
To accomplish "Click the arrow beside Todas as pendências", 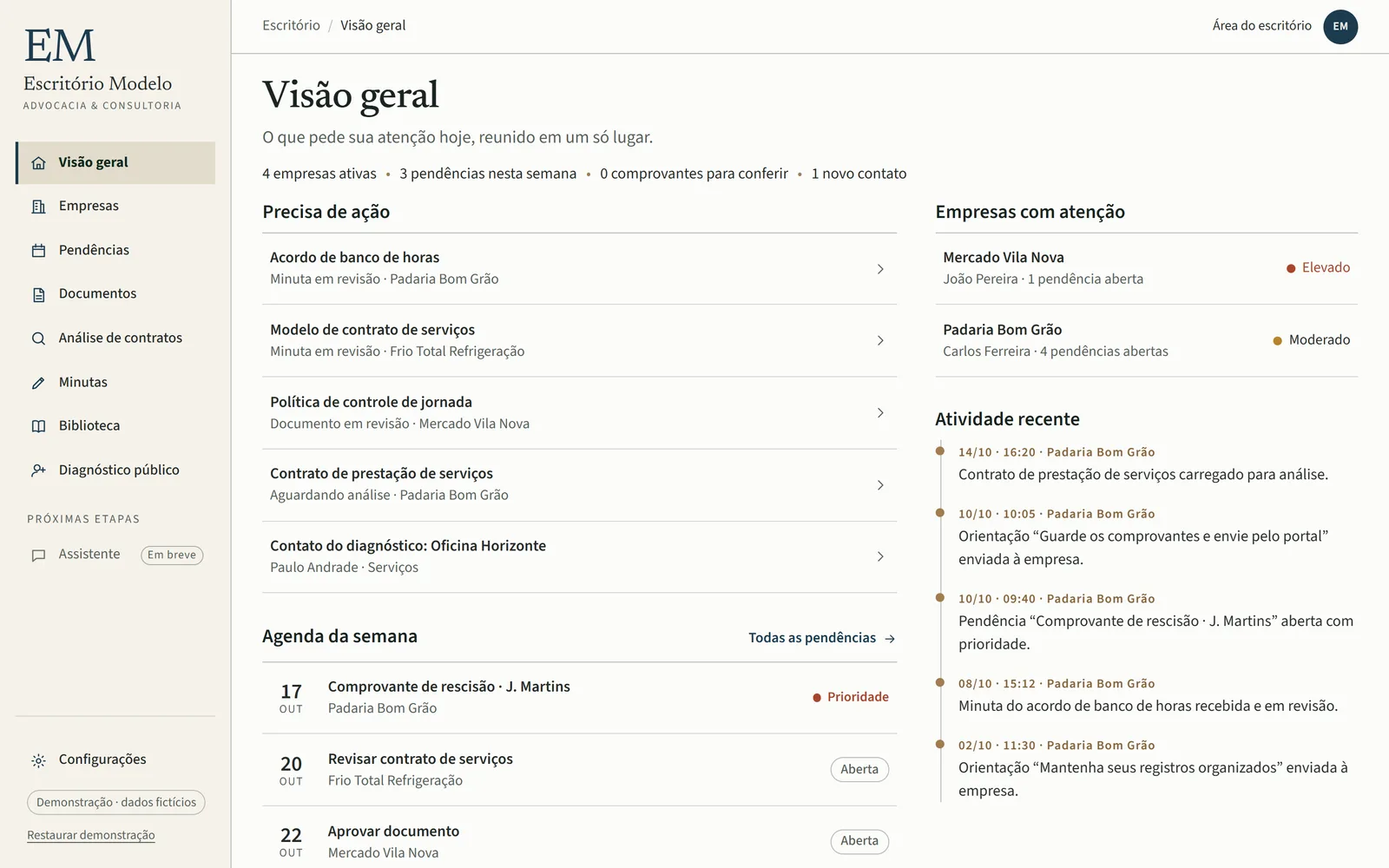I will point(890,639).
